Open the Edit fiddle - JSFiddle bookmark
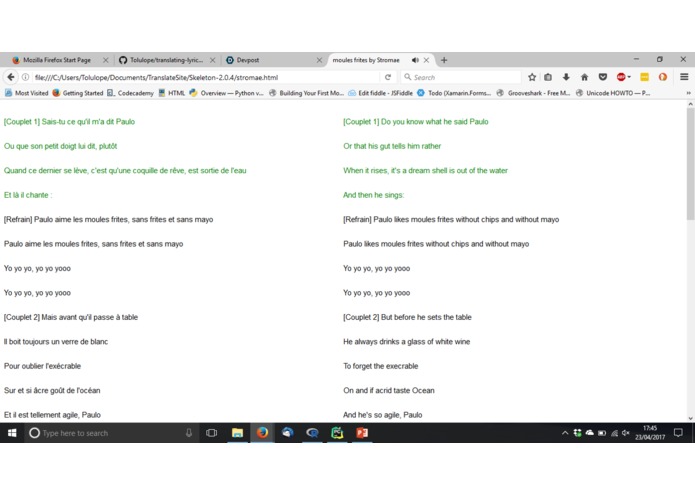Screen dimensions: 695x494 pyautogui.click(x=380, y=93)
